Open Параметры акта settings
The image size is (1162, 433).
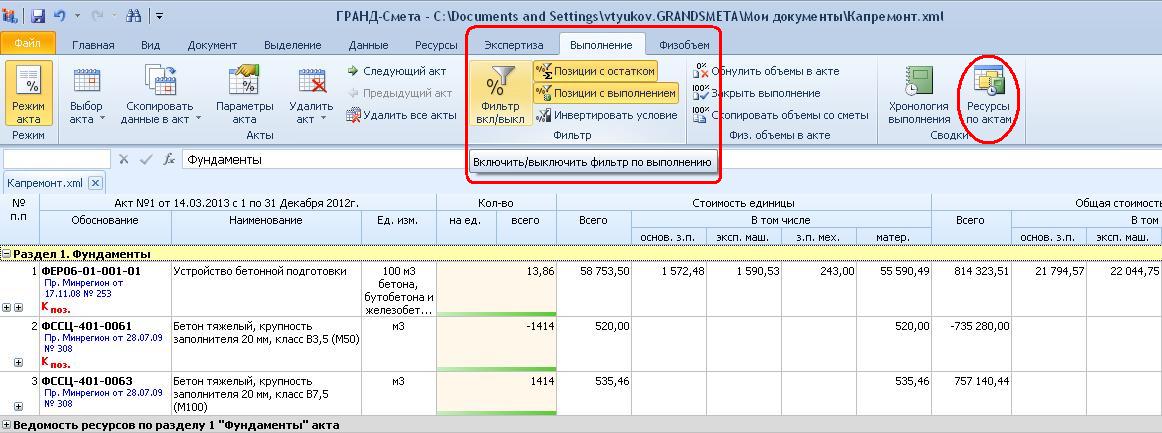[245, 94]
